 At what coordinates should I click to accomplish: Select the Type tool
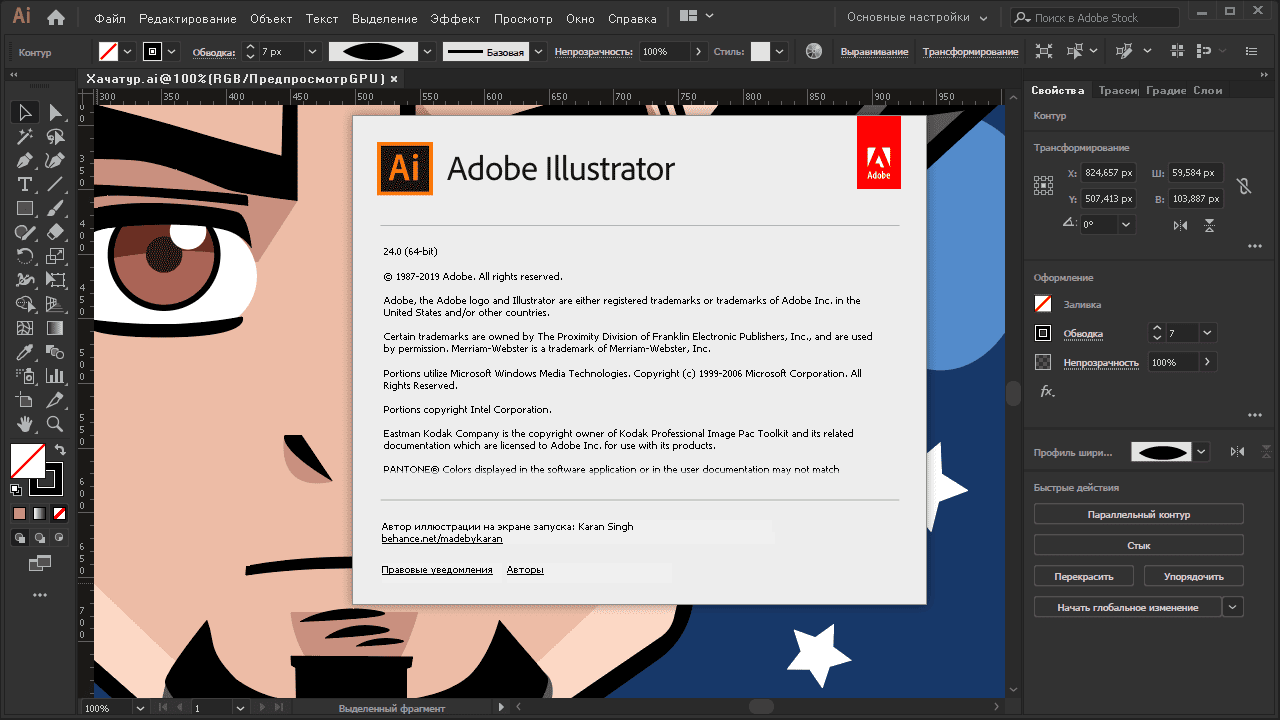click(25, 185)
